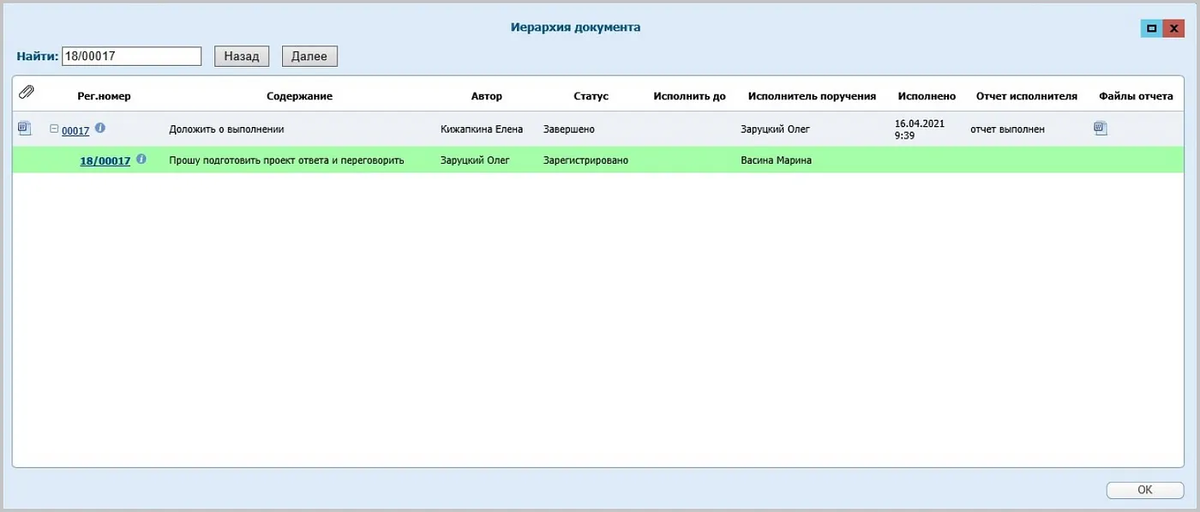Click the Файлы отчета column header
This screenshot has width=1200, height=512.
click(1136, 96)
